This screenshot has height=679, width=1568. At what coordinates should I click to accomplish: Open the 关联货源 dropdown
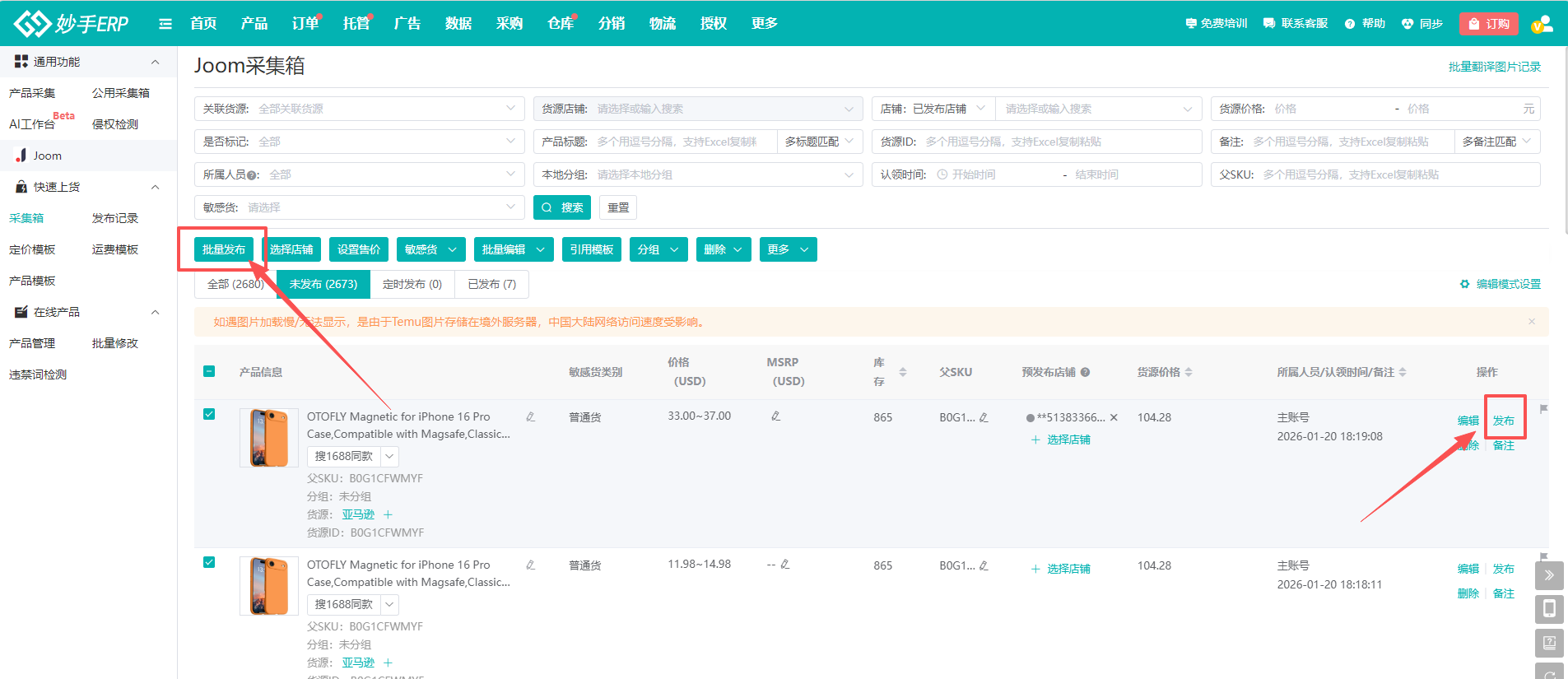[x=359, y=109]
